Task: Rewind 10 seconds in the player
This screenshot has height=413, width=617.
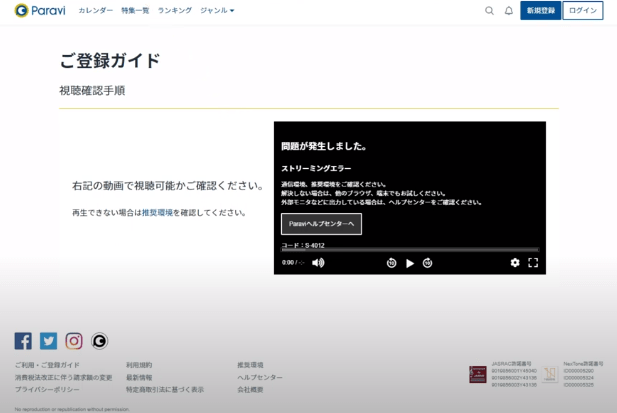Action: (x=392, y=263)
